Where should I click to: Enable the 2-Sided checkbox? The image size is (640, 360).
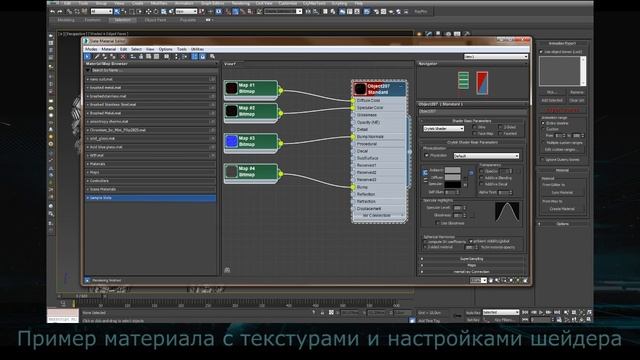pyautogui.click(x=500, y=127)
